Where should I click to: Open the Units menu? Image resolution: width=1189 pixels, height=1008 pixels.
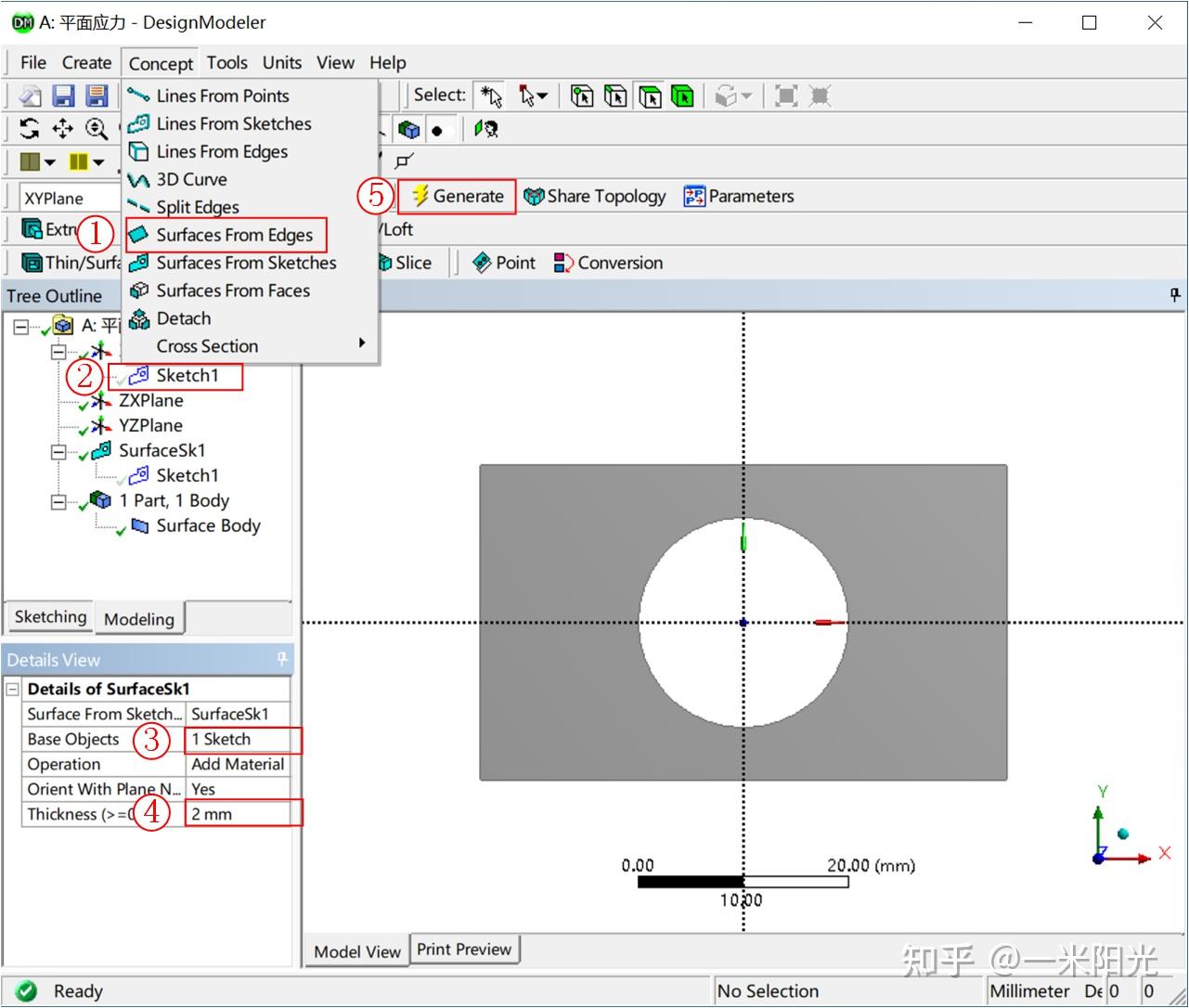(281, 62)
